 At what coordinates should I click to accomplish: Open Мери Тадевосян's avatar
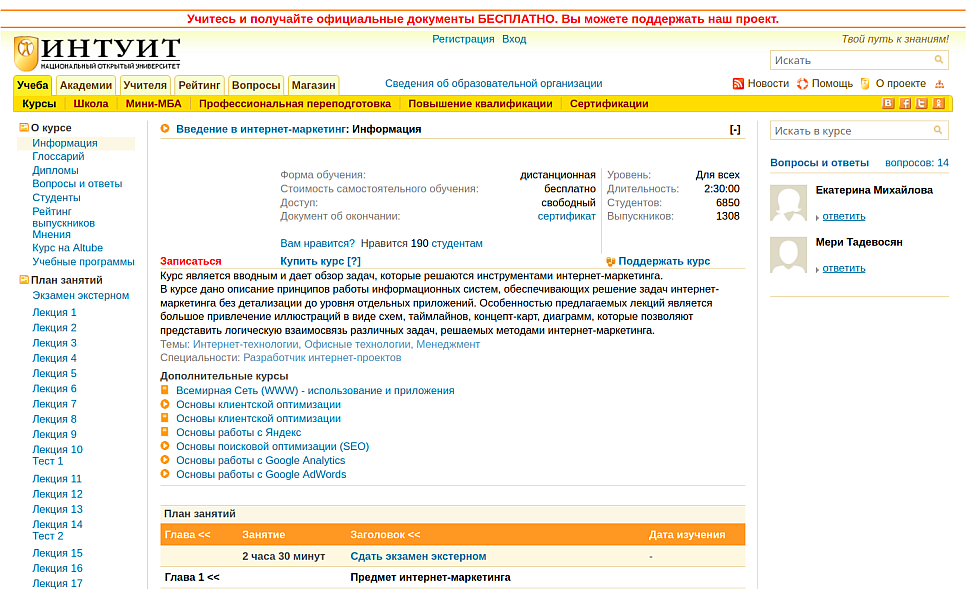[x=788, y=255]
